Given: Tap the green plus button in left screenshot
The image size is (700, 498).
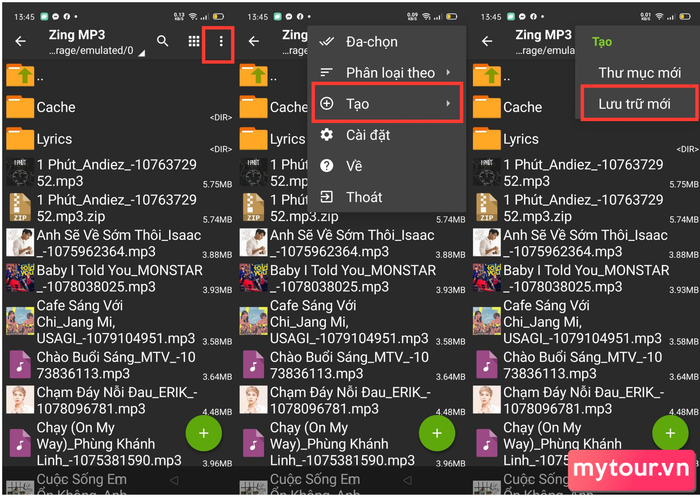Looking at the screenshot, I should coord(204,433).
